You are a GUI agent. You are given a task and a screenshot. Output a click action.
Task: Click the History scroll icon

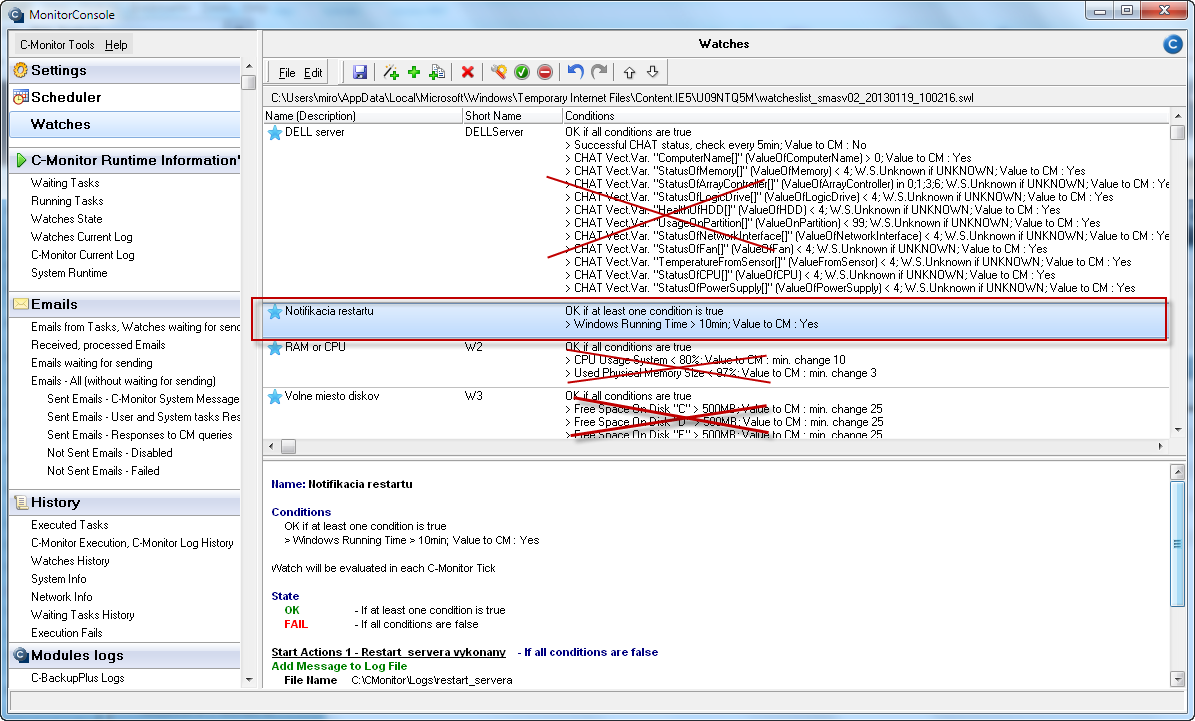click(21, 502)
